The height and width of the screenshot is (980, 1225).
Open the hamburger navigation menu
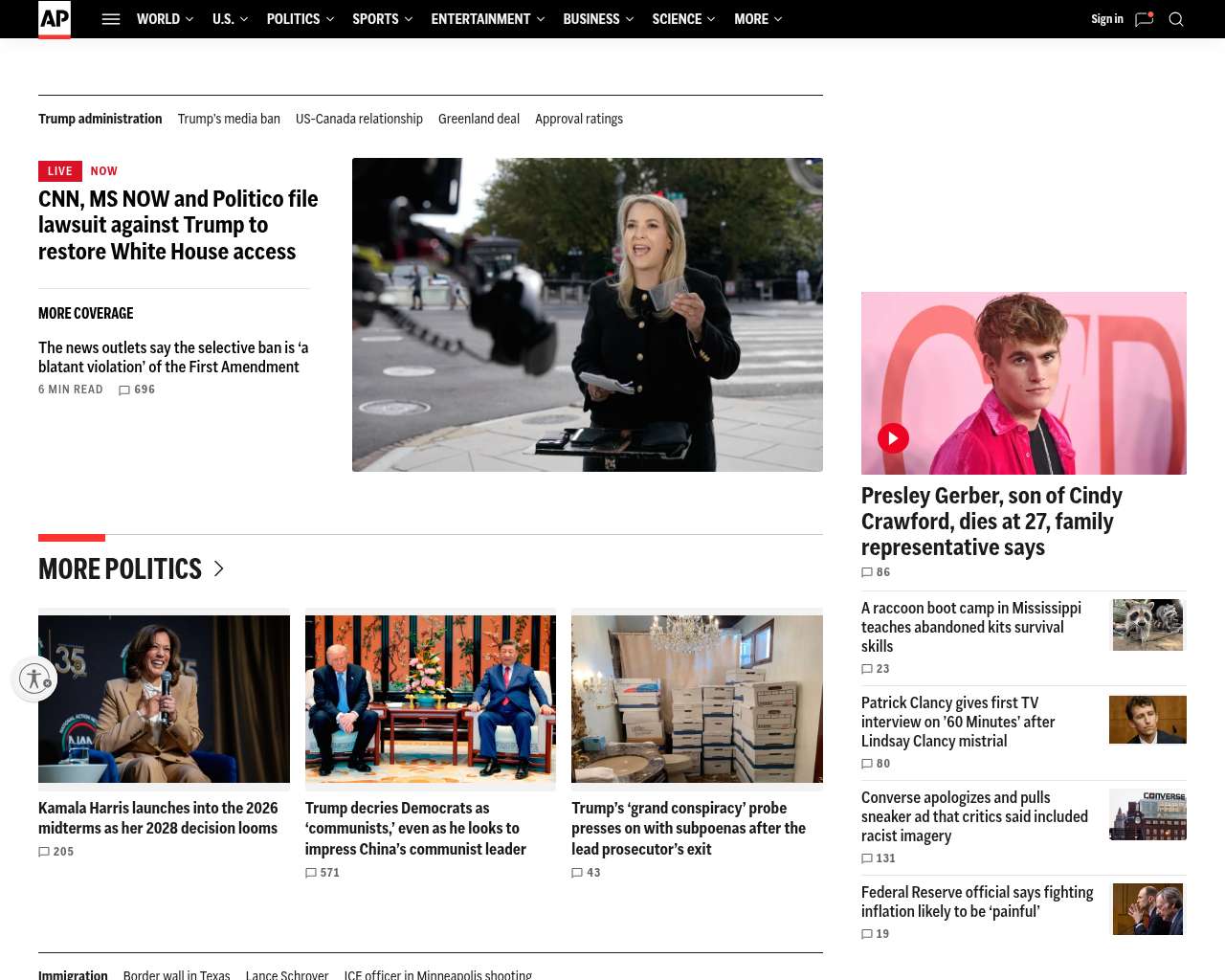coord(111,19)
